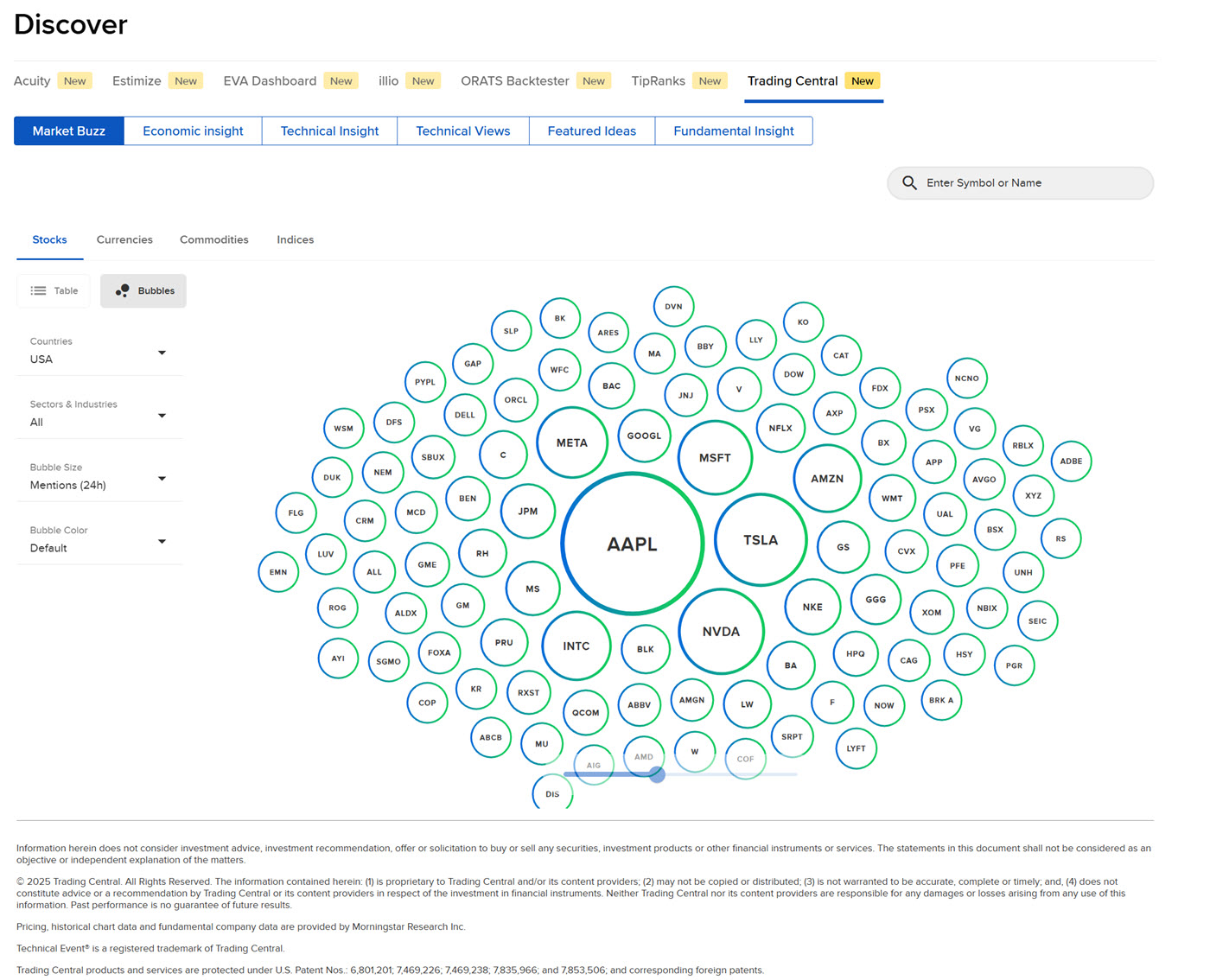Select the Estimize tab
The width and height of the screenshot is (1210, 980).
[157, 81]
